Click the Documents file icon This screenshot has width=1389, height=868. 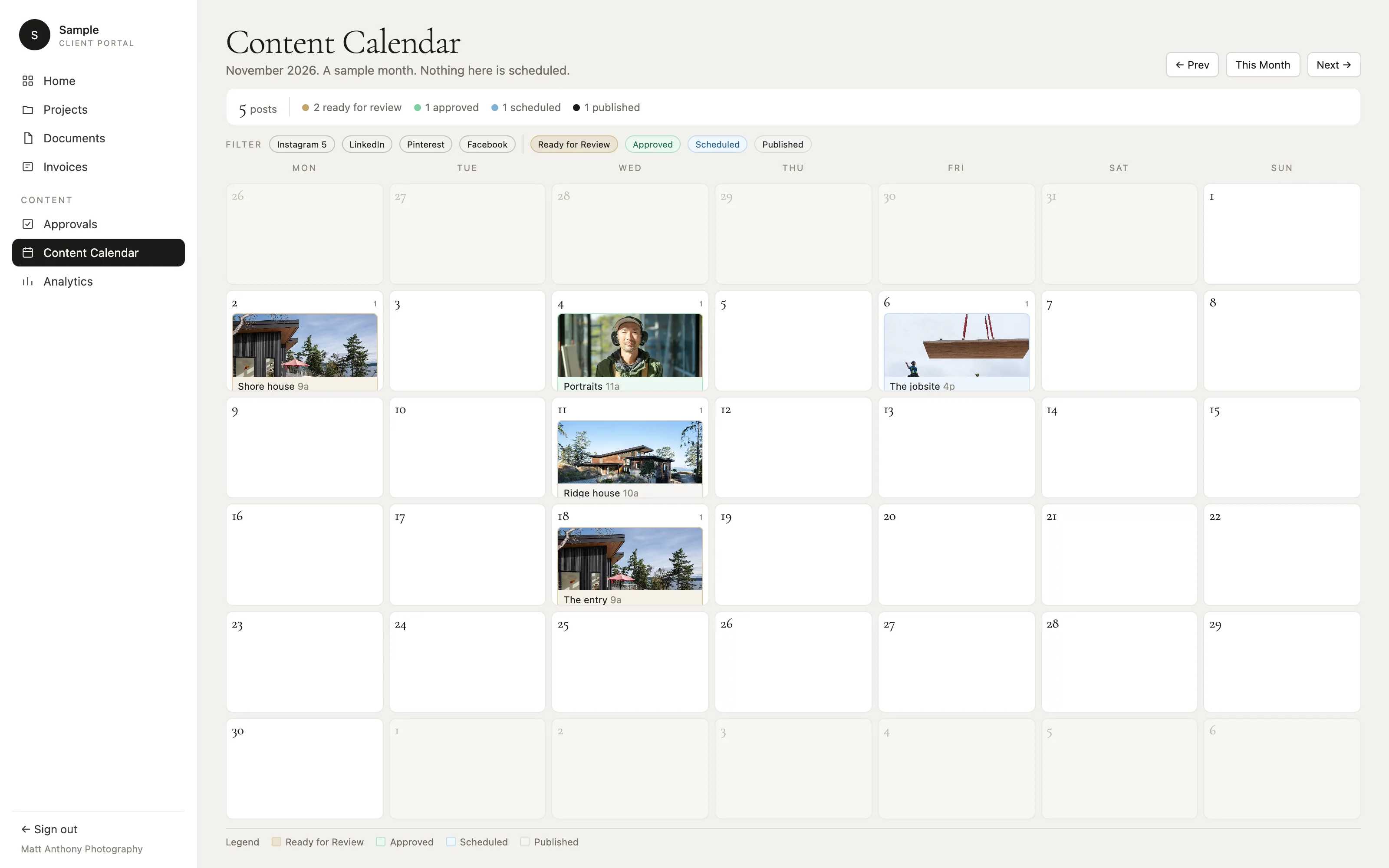[x=27, y=138]
